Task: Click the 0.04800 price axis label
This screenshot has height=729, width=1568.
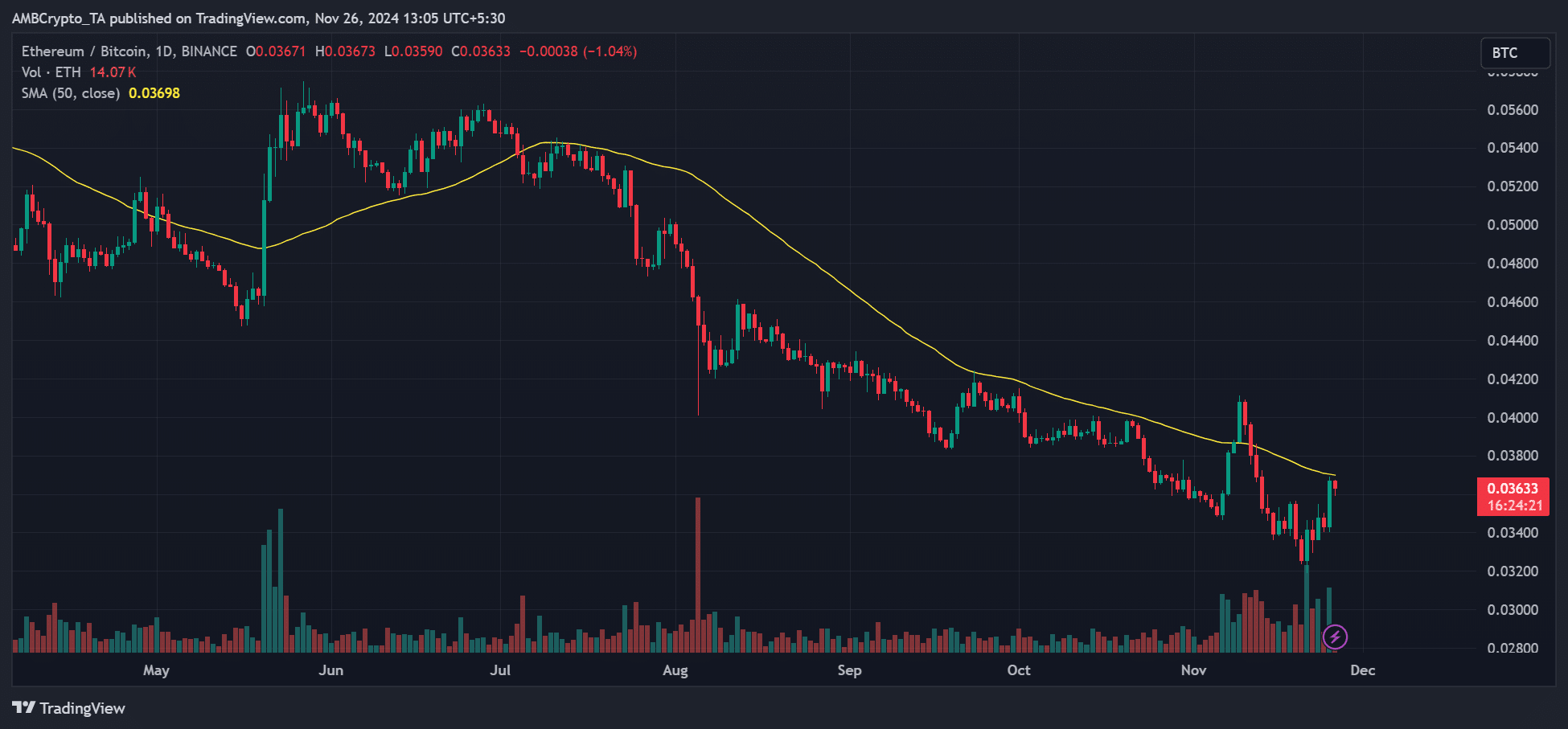Action: click(x=1513, y=264)
